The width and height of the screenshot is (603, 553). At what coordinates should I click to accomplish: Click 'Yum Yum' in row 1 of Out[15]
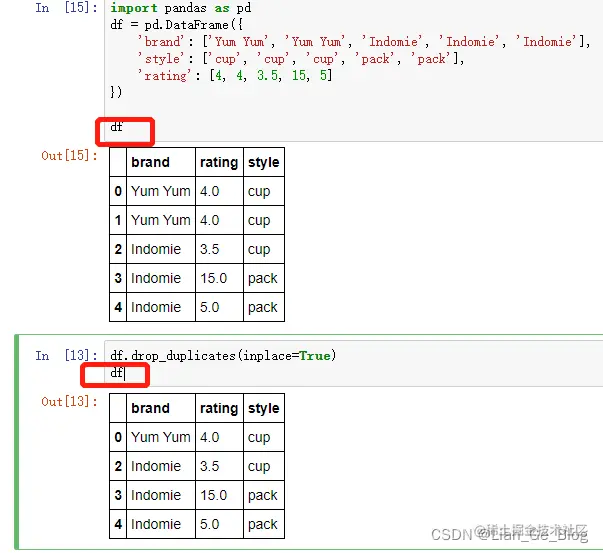(161, 220)
